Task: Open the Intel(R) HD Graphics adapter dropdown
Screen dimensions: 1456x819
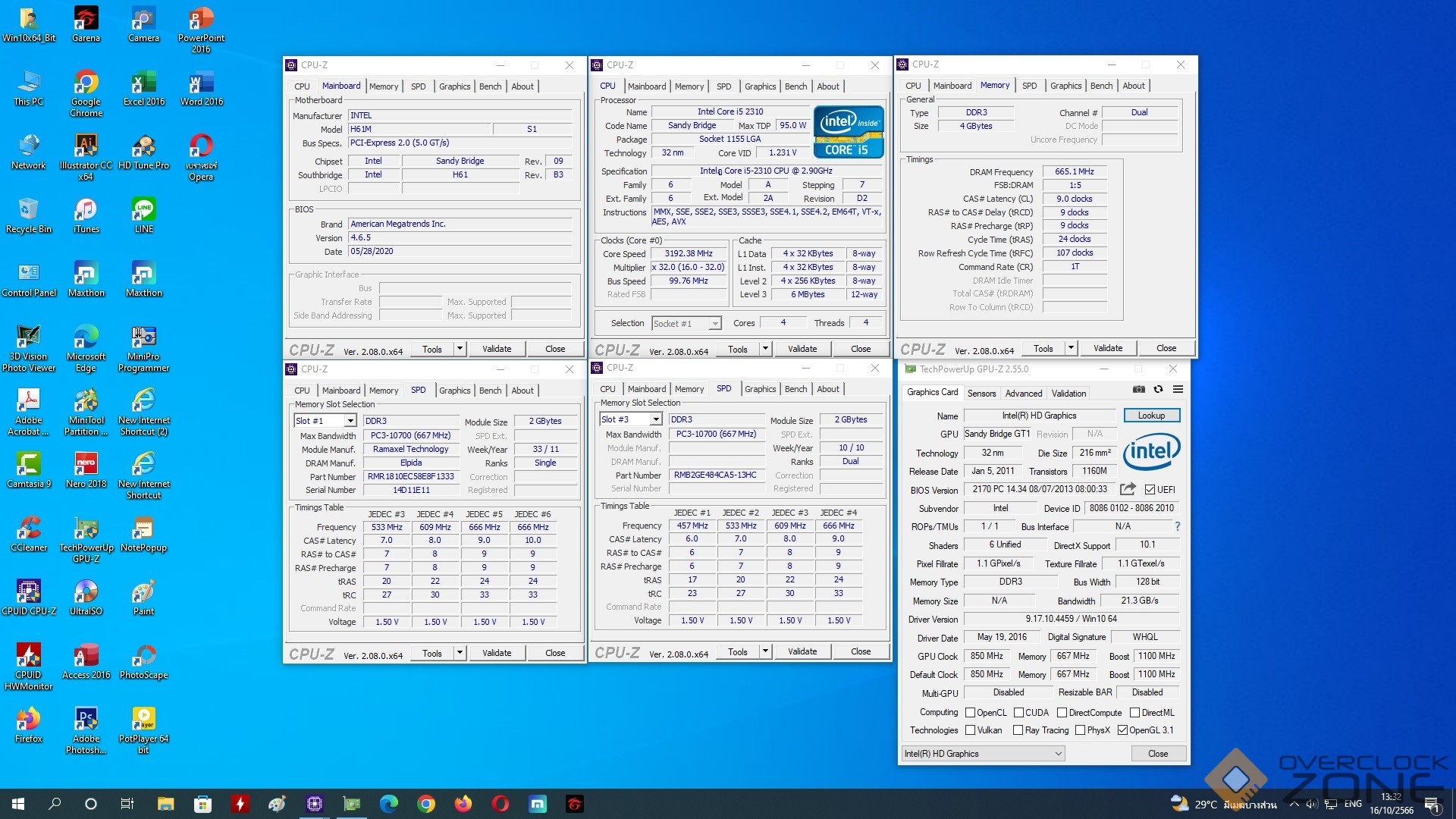Action: 983,754
